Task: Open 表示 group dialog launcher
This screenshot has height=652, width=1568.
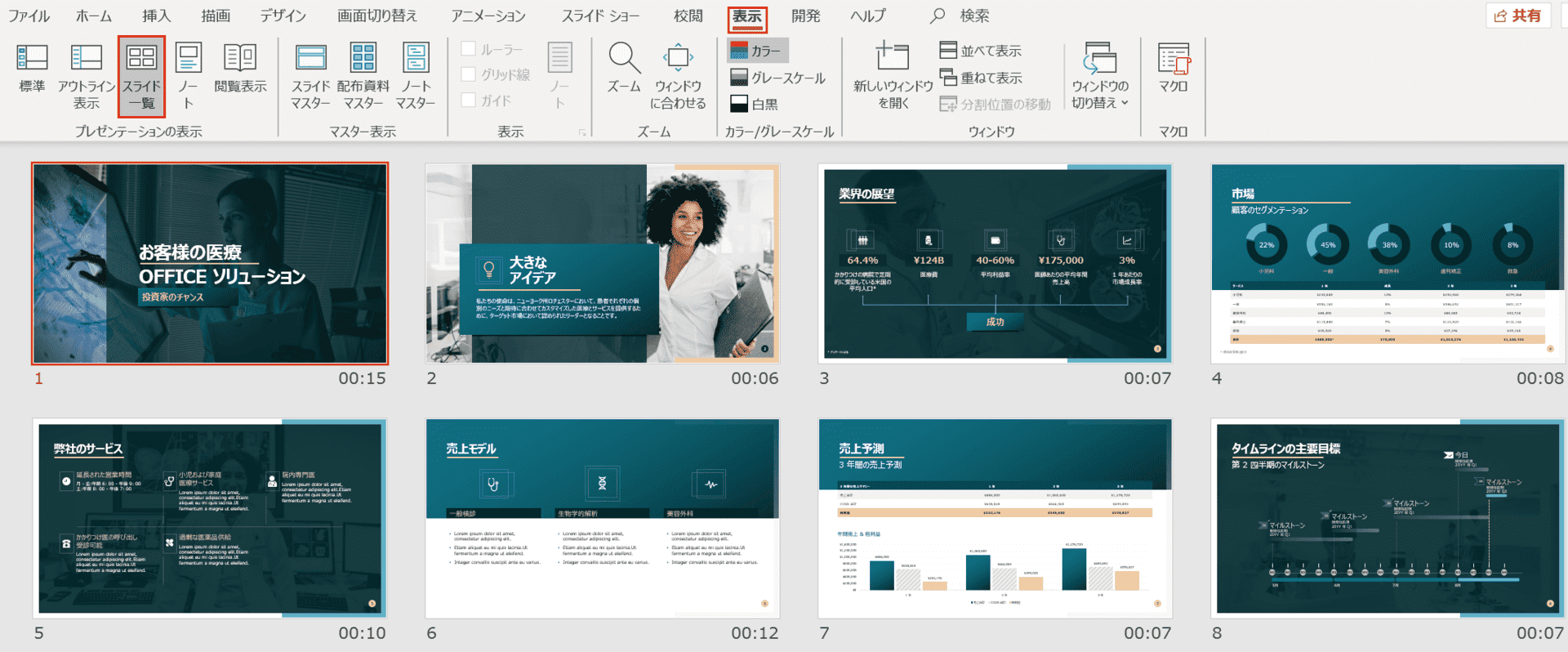Action: click(582, 132)
